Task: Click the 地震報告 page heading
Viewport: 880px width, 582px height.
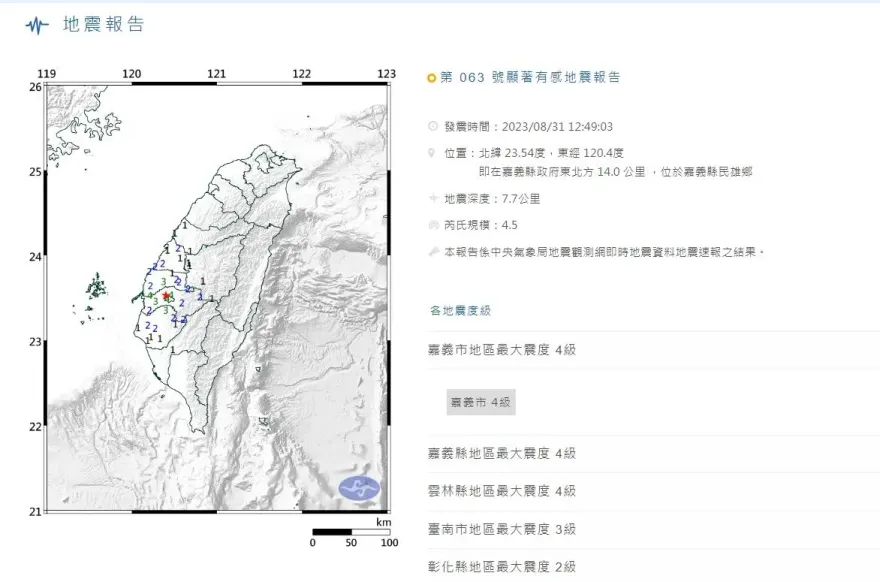Action: tap(104, 25)
